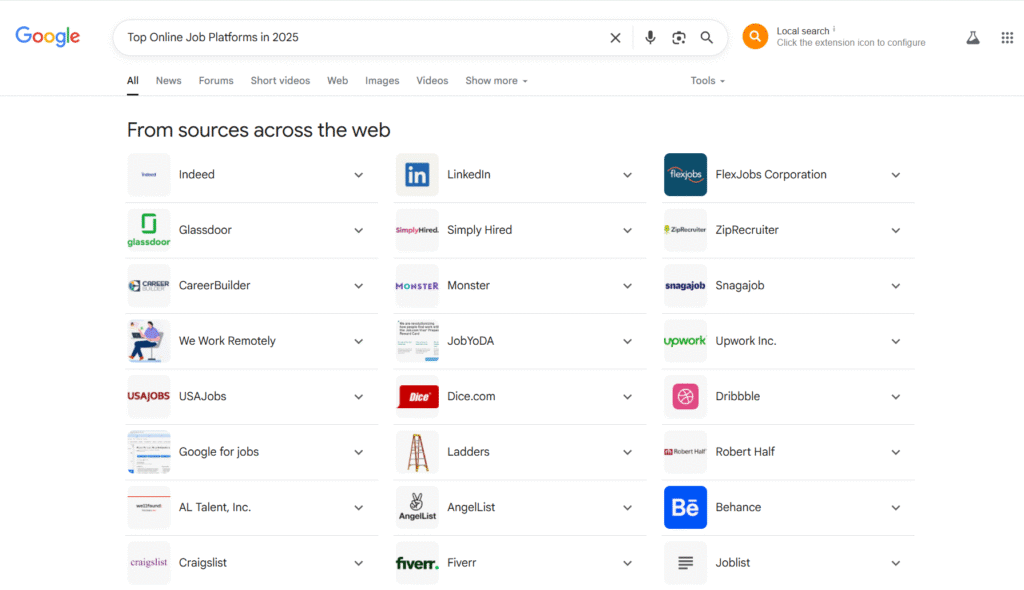Click the Google logo
This screenshot has width=1024, height=590.
point(48,37)
